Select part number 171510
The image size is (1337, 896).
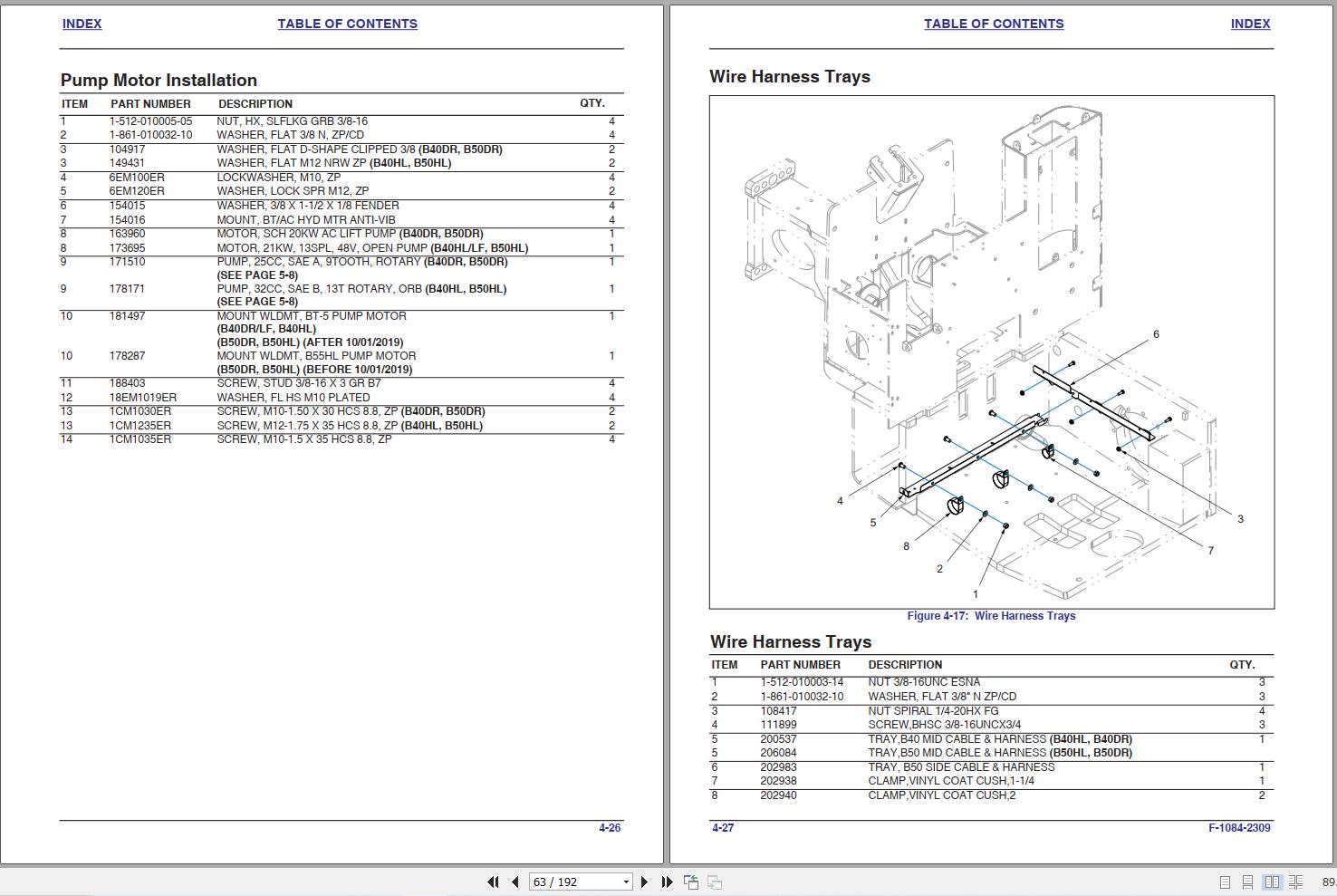click(127, 262)
